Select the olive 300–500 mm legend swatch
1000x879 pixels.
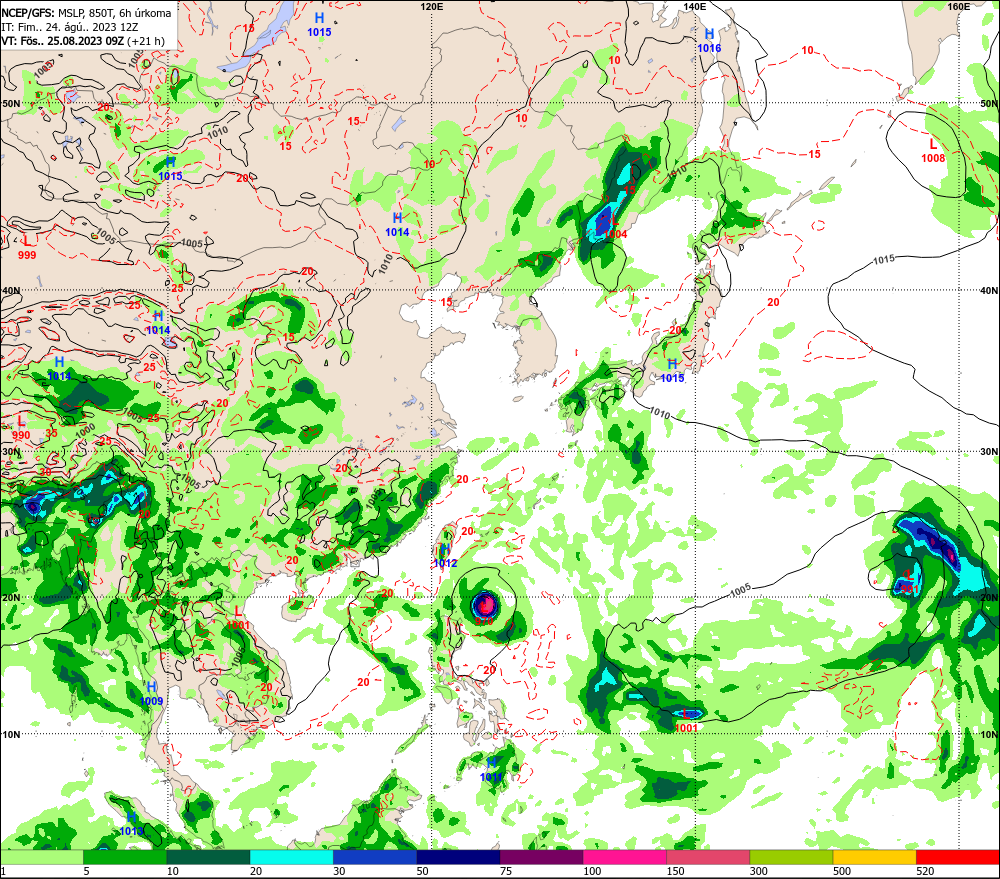(791, 857)
